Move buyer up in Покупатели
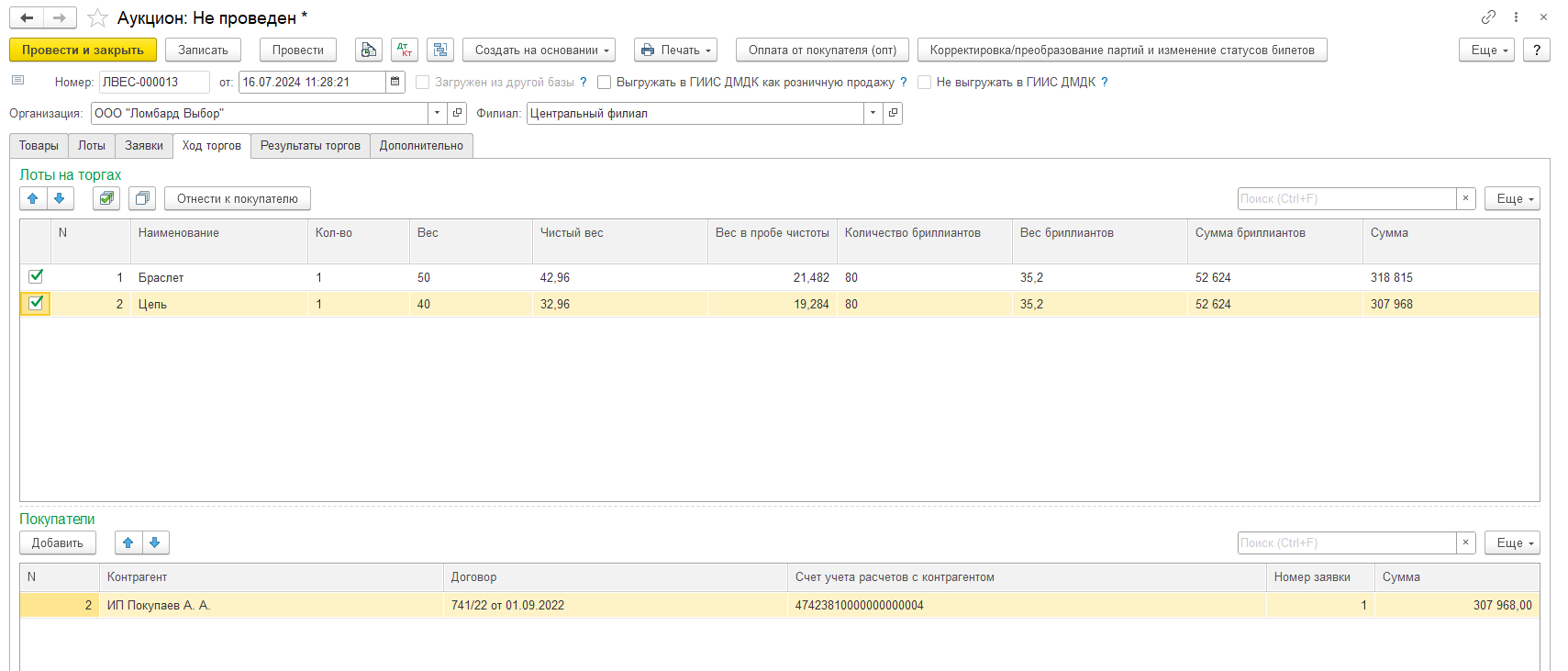The image size is (1568, 671). tap(128, 542)
